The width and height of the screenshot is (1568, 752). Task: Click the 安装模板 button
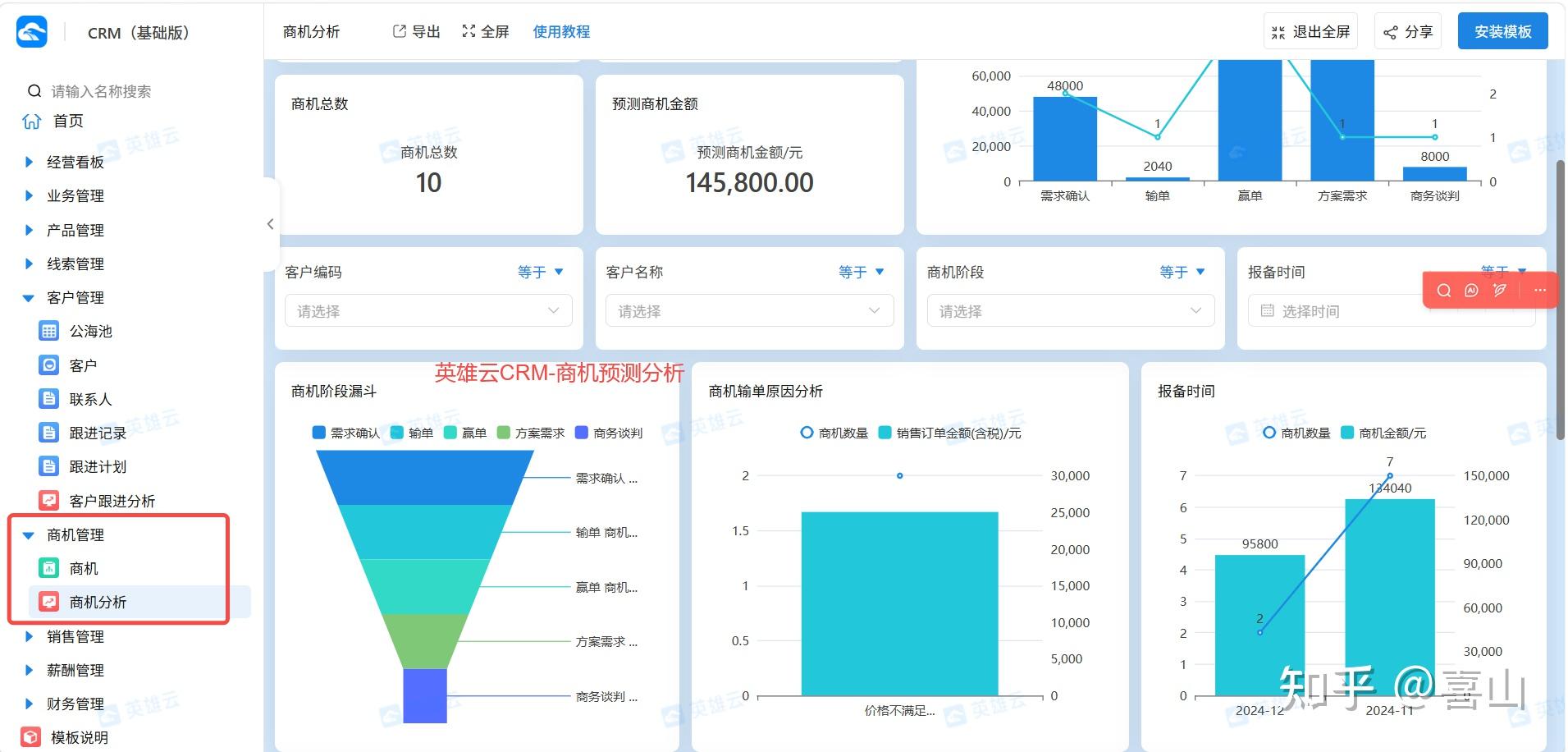[1502, 32]
